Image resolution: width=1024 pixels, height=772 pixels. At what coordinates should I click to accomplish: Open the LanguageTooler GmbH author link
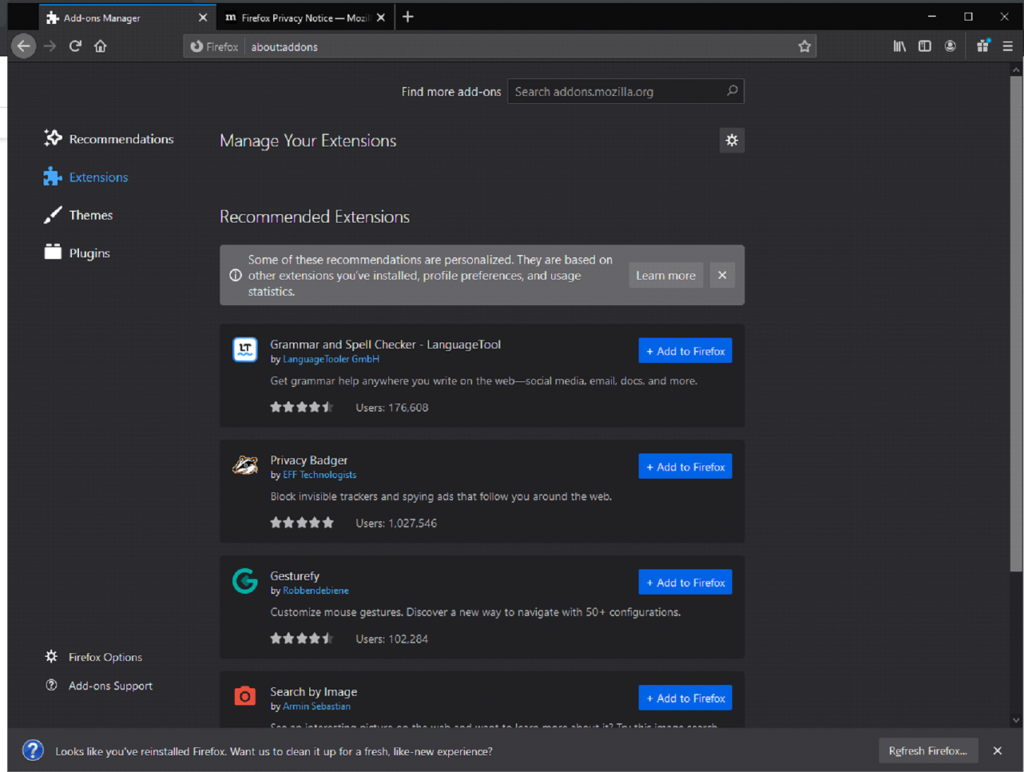(x=331, y=359)
